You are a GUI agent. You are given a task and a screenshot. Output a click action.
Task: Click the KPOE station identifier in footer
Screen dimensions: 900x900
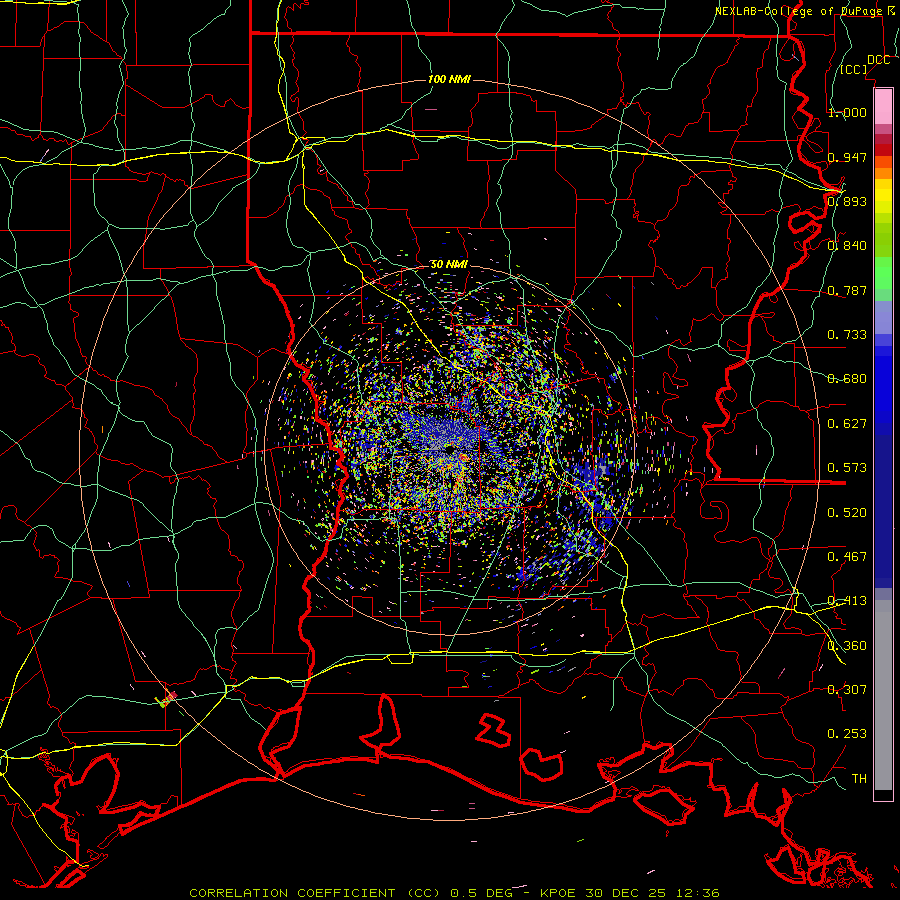[558, 893]
